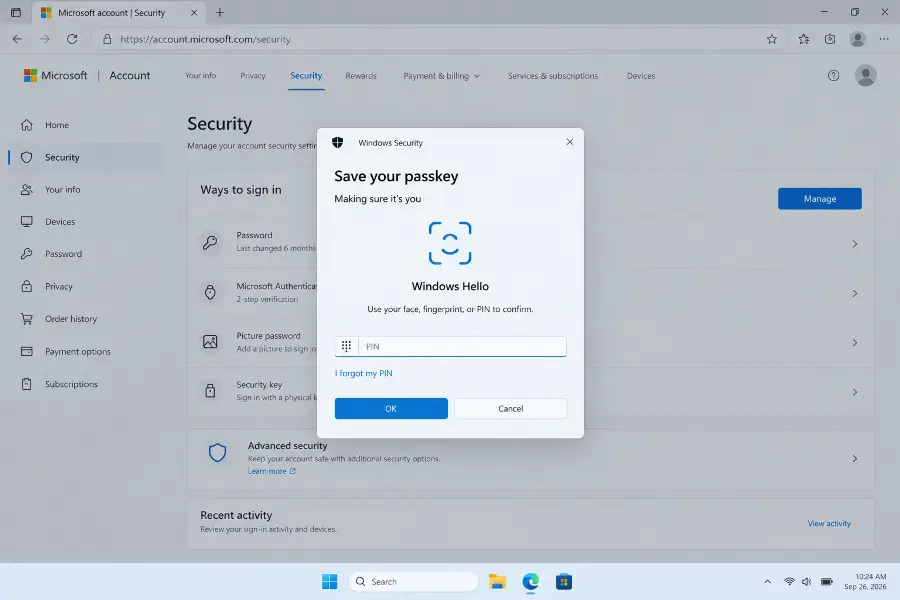Open File Explorer from taskbar
The height and width of the screenshot is (600, 900).
tap(497, 582)
